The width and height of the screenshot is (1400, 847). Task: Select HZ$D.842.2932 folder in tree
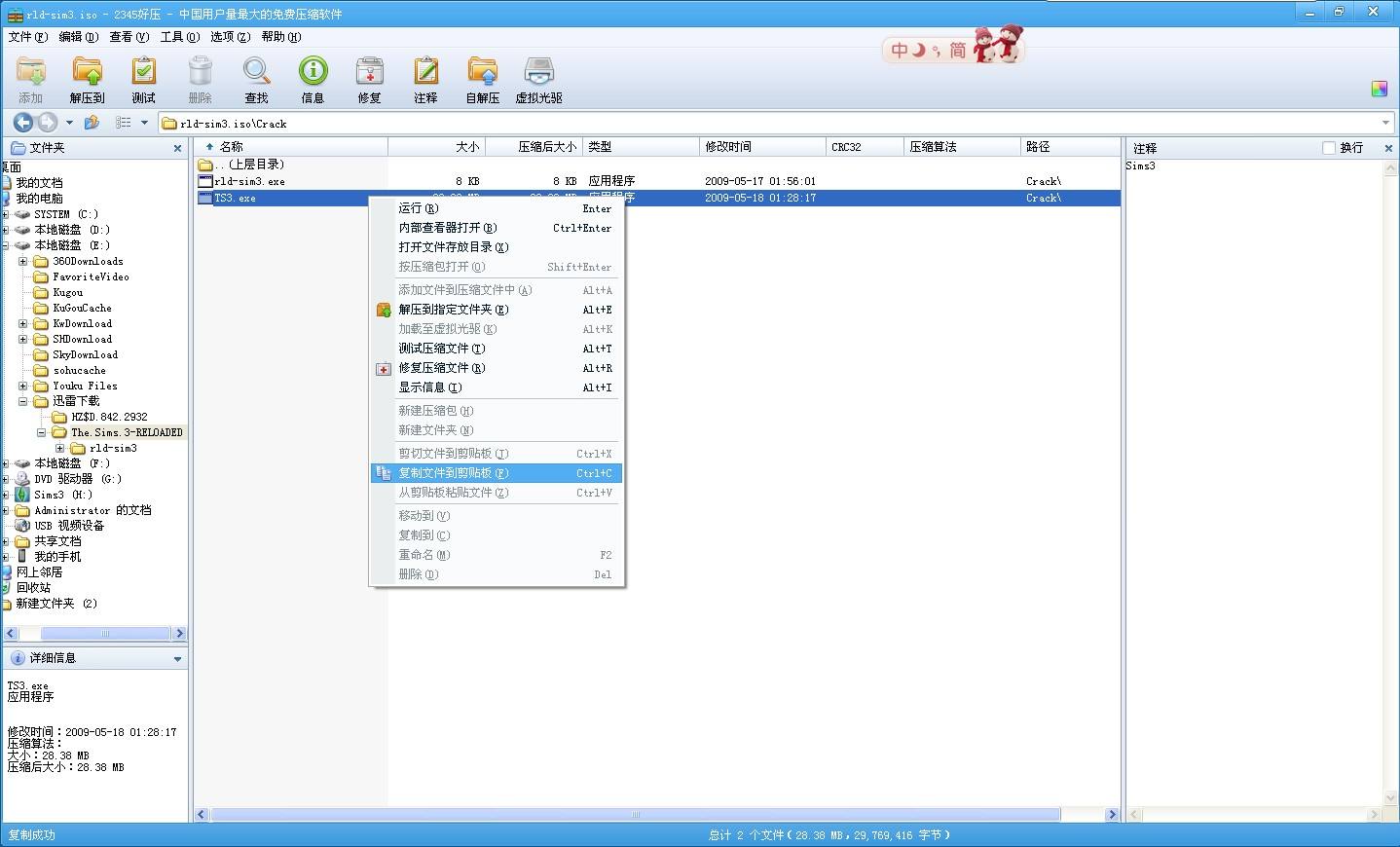coord(109,417)
